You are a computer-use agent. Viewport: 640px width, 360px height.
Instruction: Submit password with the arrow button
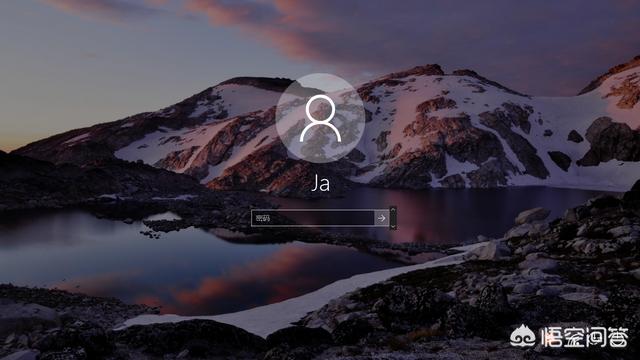pyautogui.click(x=381, y=218)
